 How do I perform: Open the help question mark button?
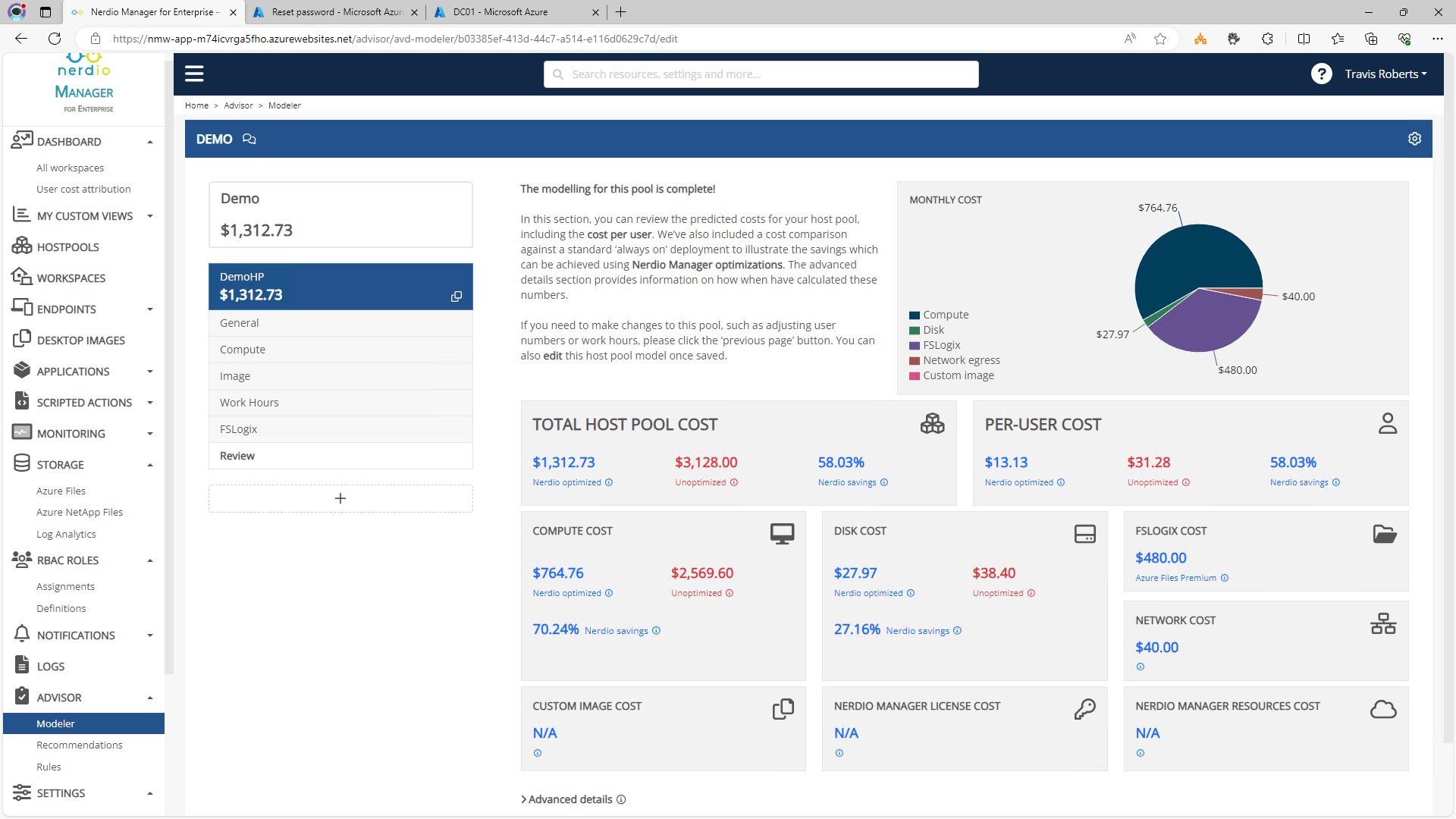(1322, 74)
